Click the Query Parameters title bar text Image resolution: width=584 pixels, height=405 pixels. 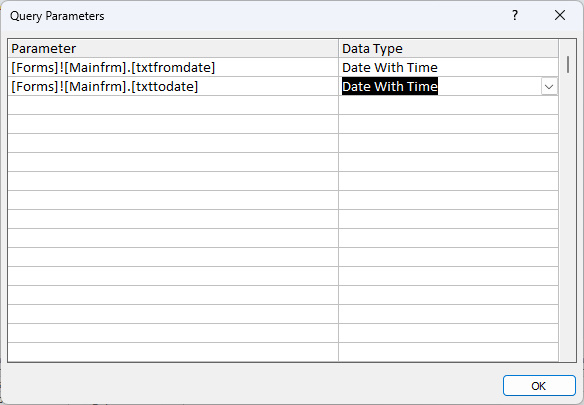coord(57,16)
